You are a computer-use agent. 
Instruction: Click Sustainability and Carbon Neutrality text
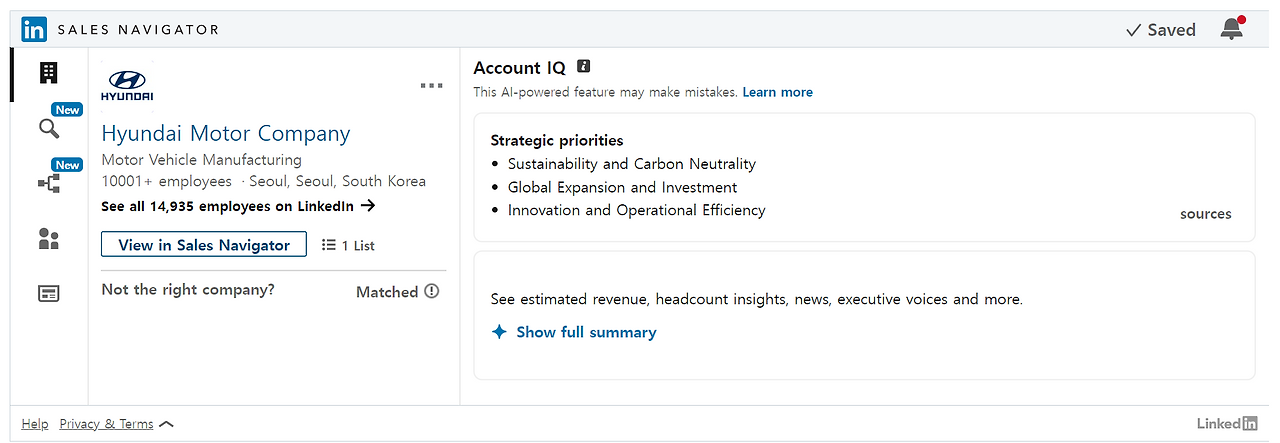(x=632, y=164)
